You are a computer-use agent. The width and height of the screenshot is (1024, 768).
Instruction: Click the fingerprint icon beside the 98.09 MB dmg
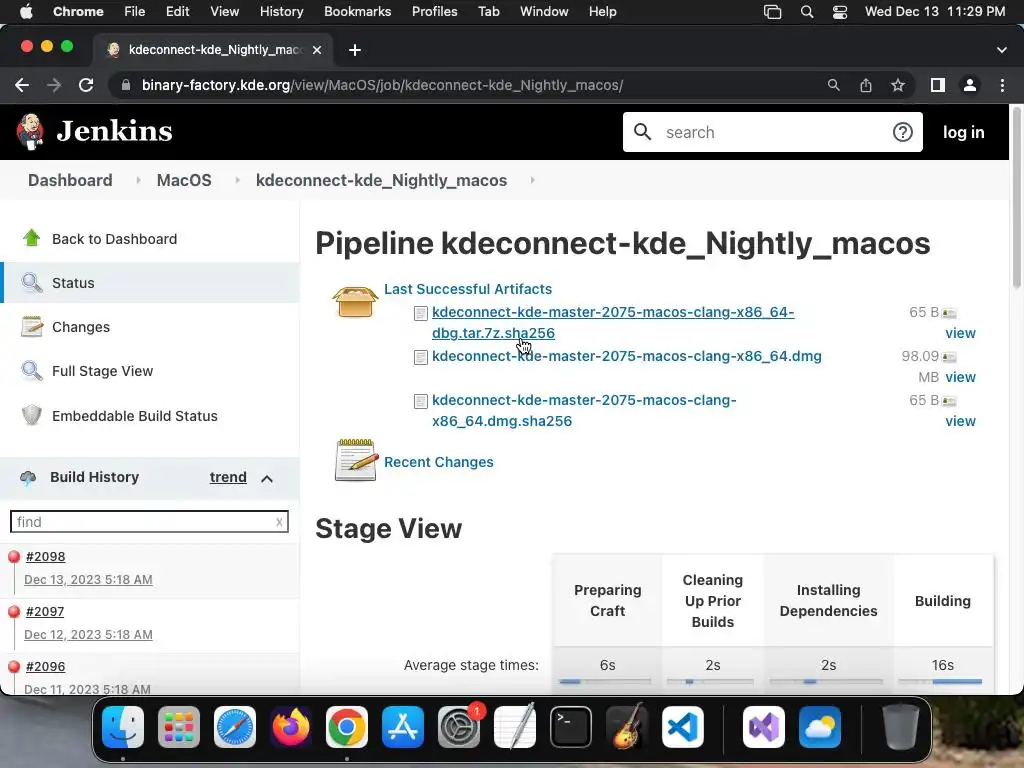949,357
